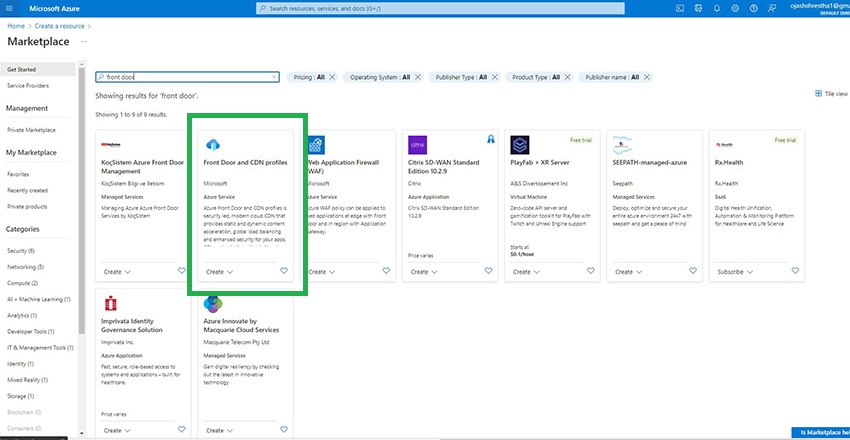Click the Is Marketplace helpful button

point(821,432)
